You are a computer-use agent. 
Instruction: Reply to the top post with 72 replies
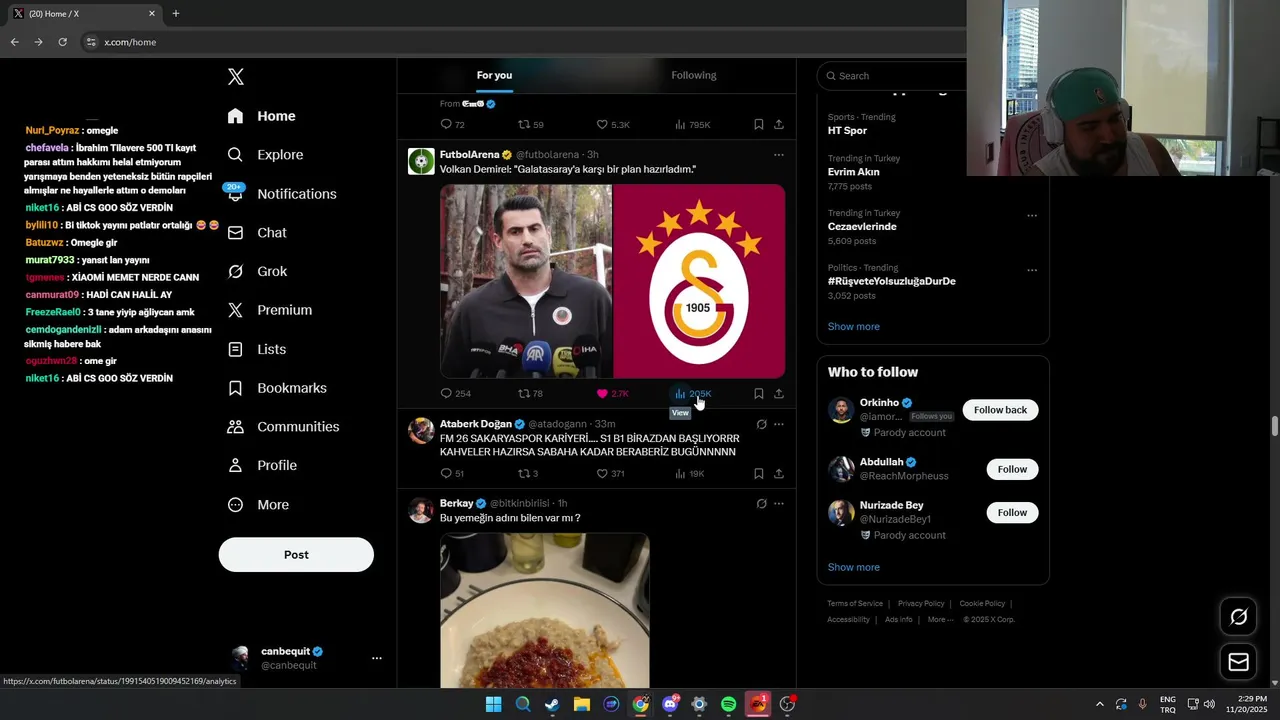(452, 125)
